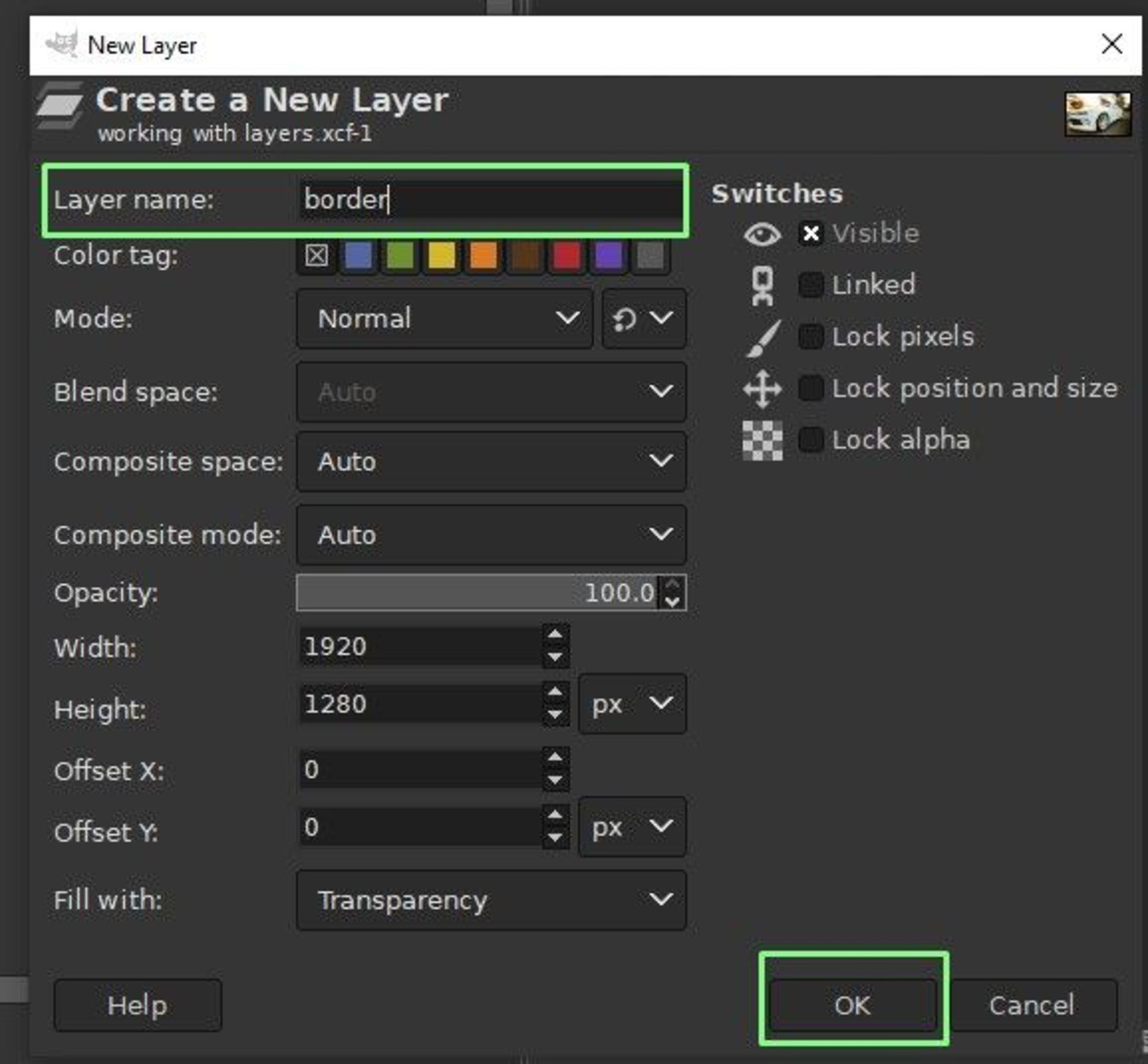Enable the Linked checkbox
The height and width of the screenshot is (1064, 1148).
point(811,285)
